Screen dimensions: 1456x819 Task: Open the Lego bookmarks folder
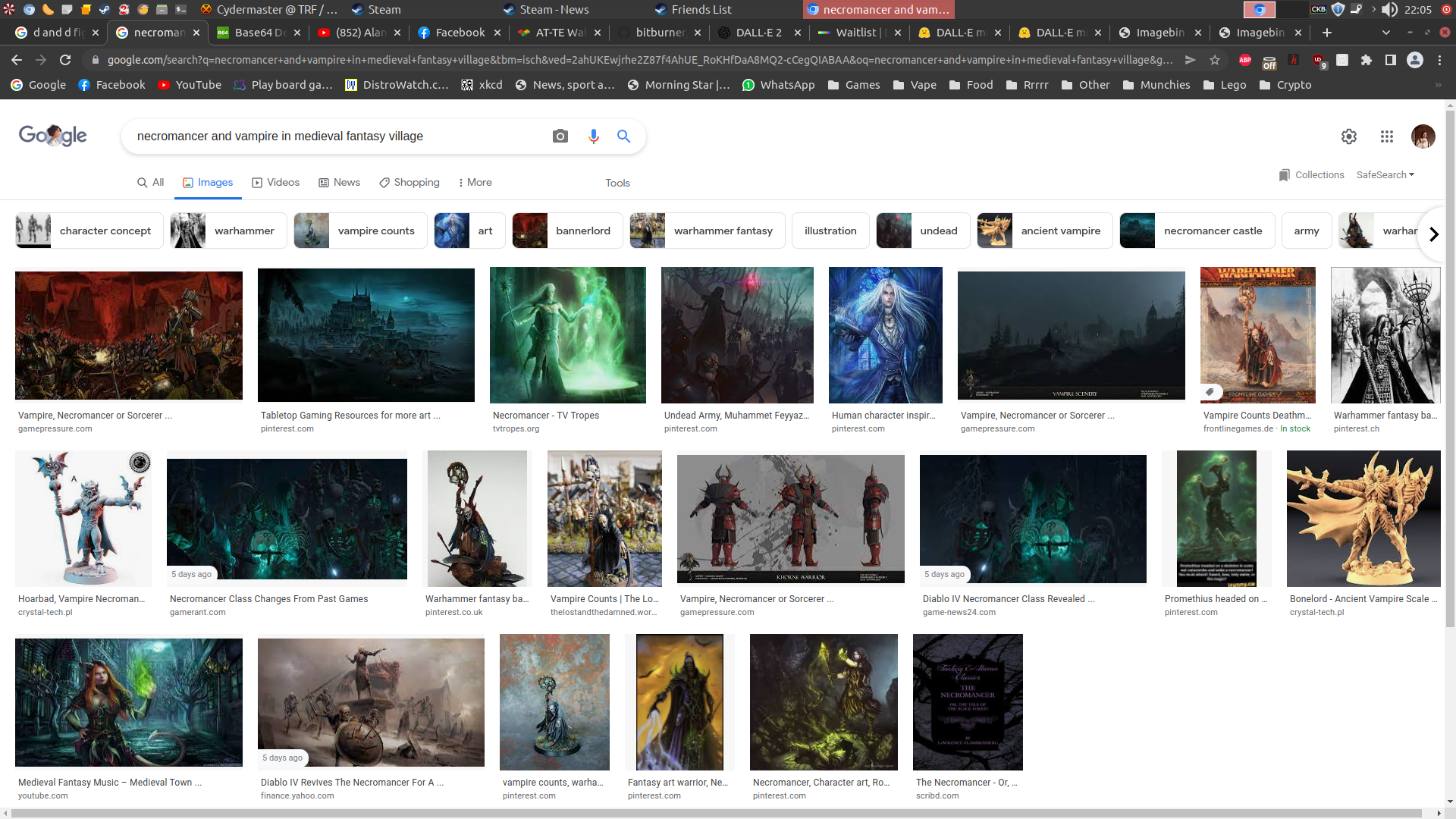(x=1225, y=85)
